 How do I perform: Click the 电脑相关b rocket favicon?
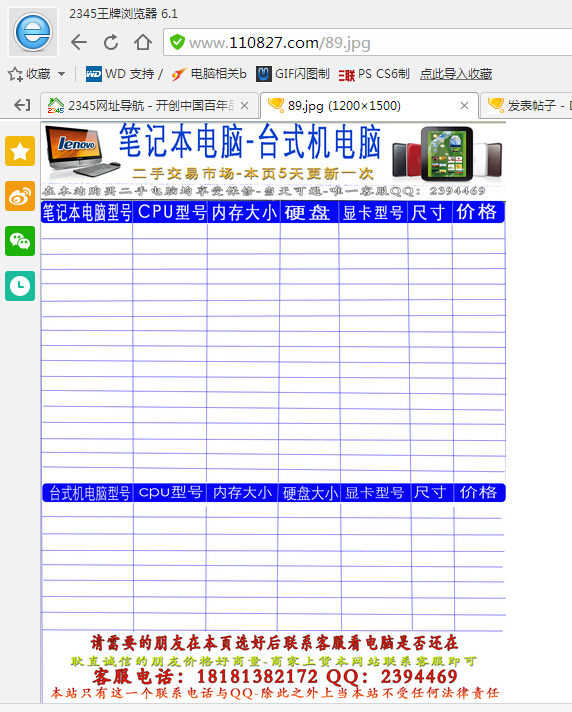point(179,74)
